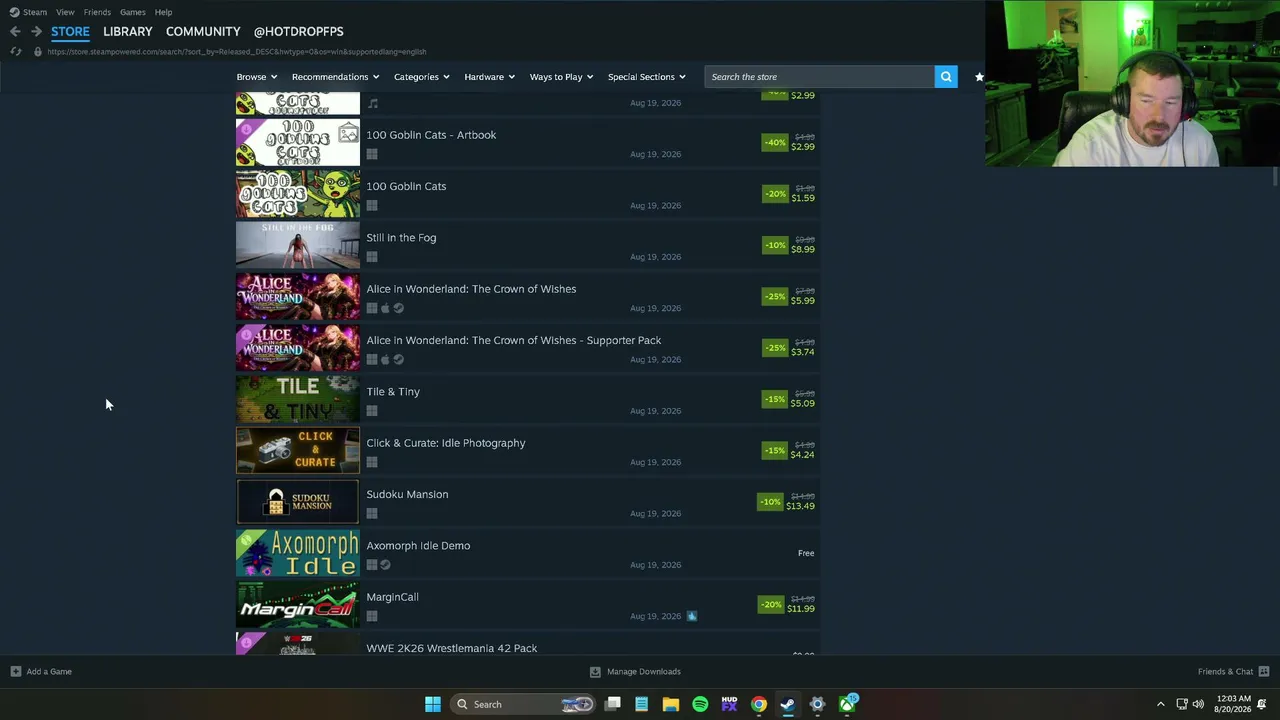Viewport: 1280px width, 720px height.
Task: Open the Categories dropdown
Action: pos(421,77)
